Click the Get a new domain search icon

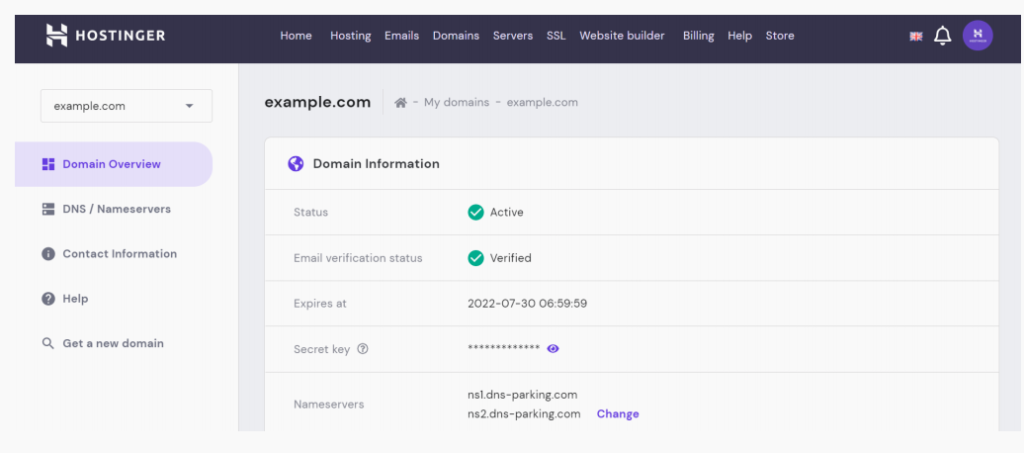pos(47,344)
